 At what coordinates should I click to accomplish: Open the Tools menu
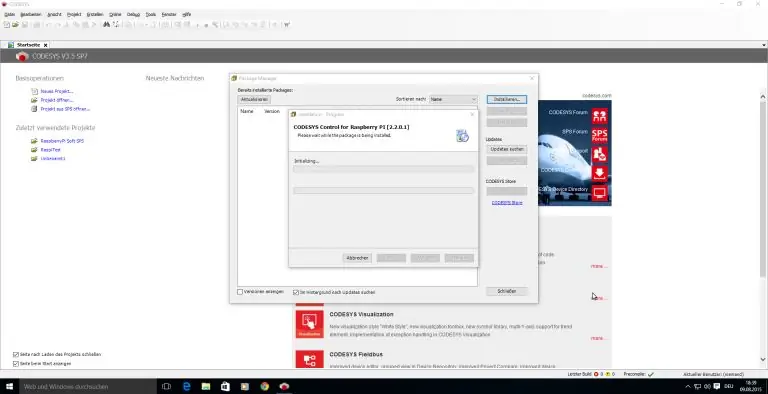pyautogui.click(x=151, y=14)
